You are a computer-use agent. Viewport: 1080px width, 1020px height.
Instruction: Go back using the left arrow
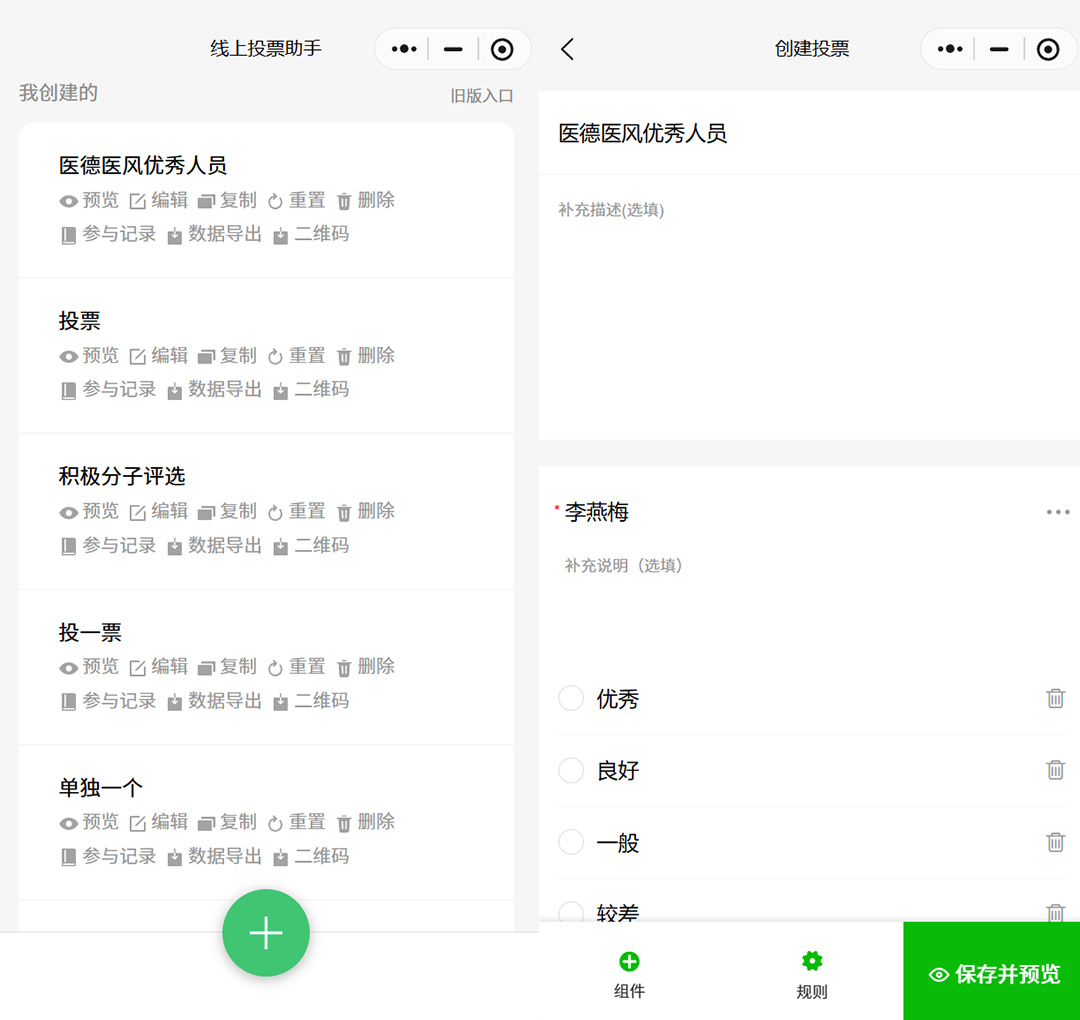567,49
